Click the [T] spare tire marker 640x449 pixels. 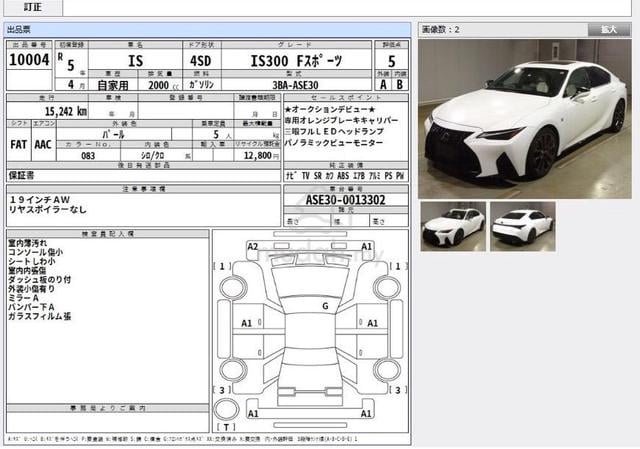pos(226,427)
